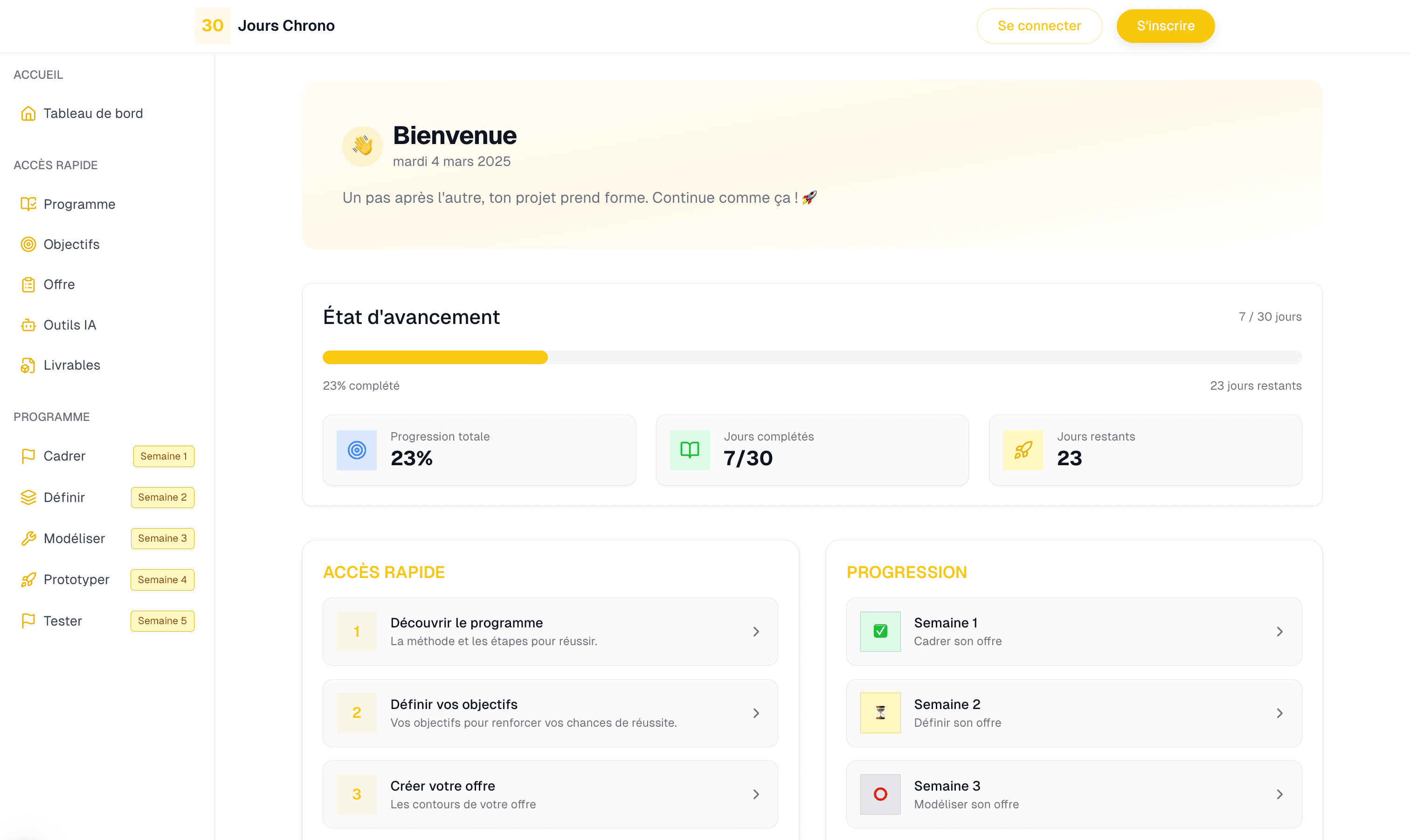Click the Livrables package icon

(x=28, y=365)
